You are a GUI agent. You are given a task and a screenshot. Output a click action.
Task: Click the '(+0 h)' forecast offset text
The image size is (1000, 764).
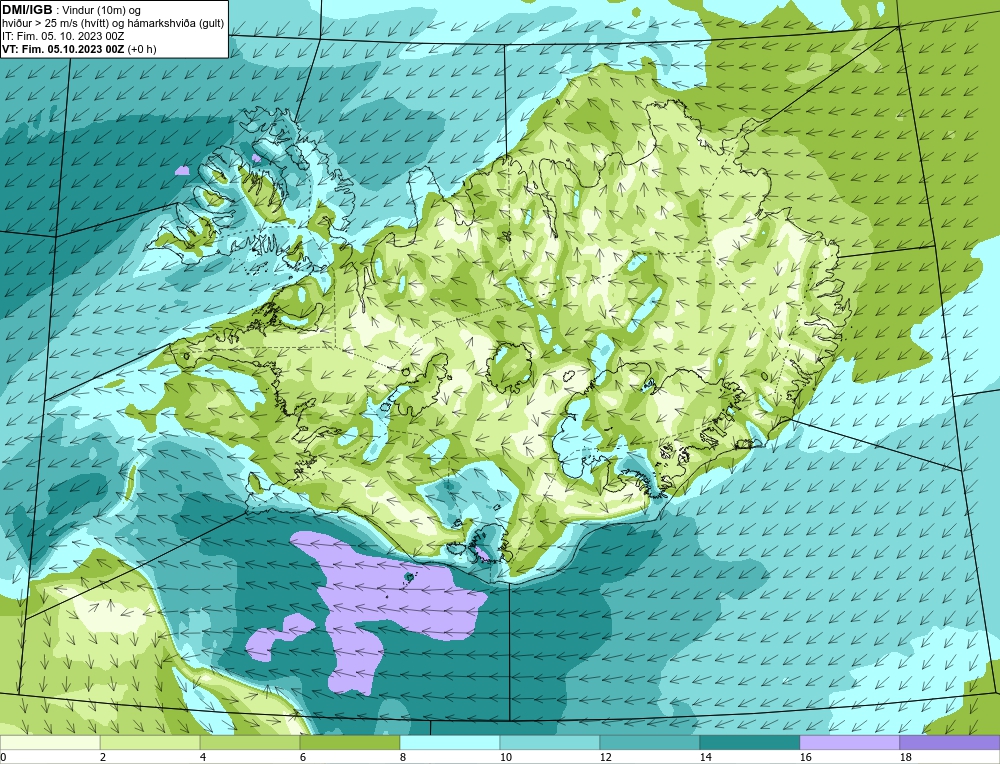[142, 48]
